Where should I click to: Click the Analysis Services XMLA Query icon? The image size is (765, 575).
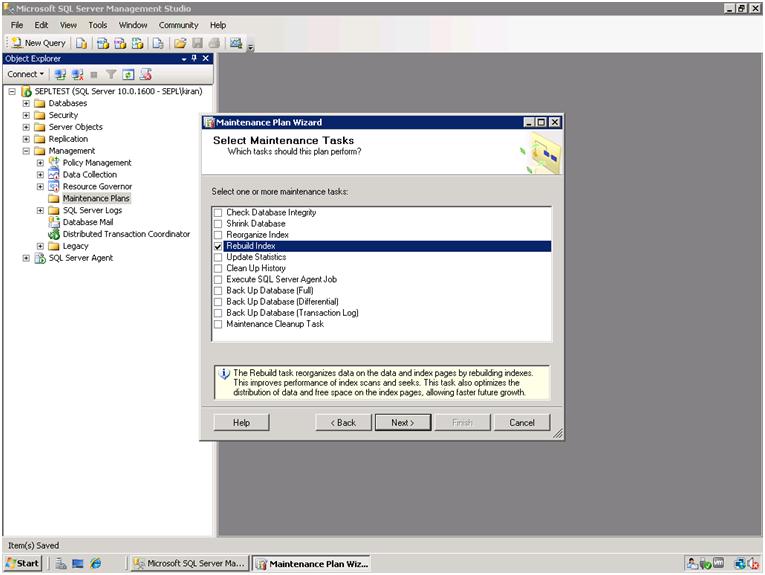pyautogui.click(x=138, y=43)
